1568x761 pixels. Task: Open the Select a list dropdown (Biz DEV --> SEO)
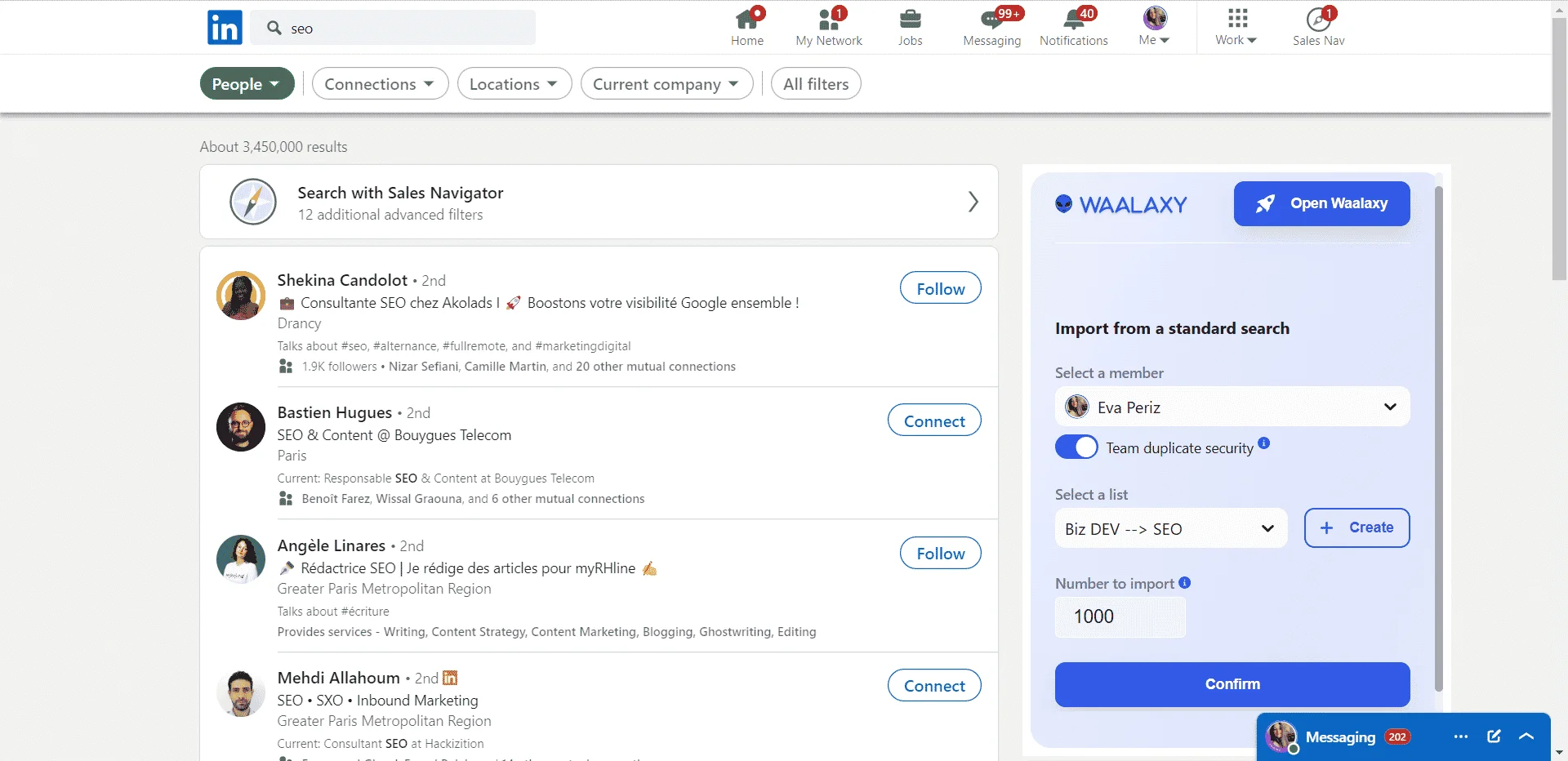pos(1171,528)
